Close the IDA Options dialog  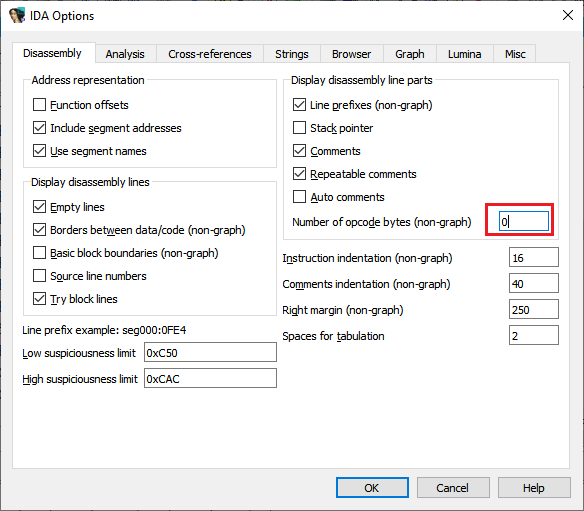click(568, 15)
